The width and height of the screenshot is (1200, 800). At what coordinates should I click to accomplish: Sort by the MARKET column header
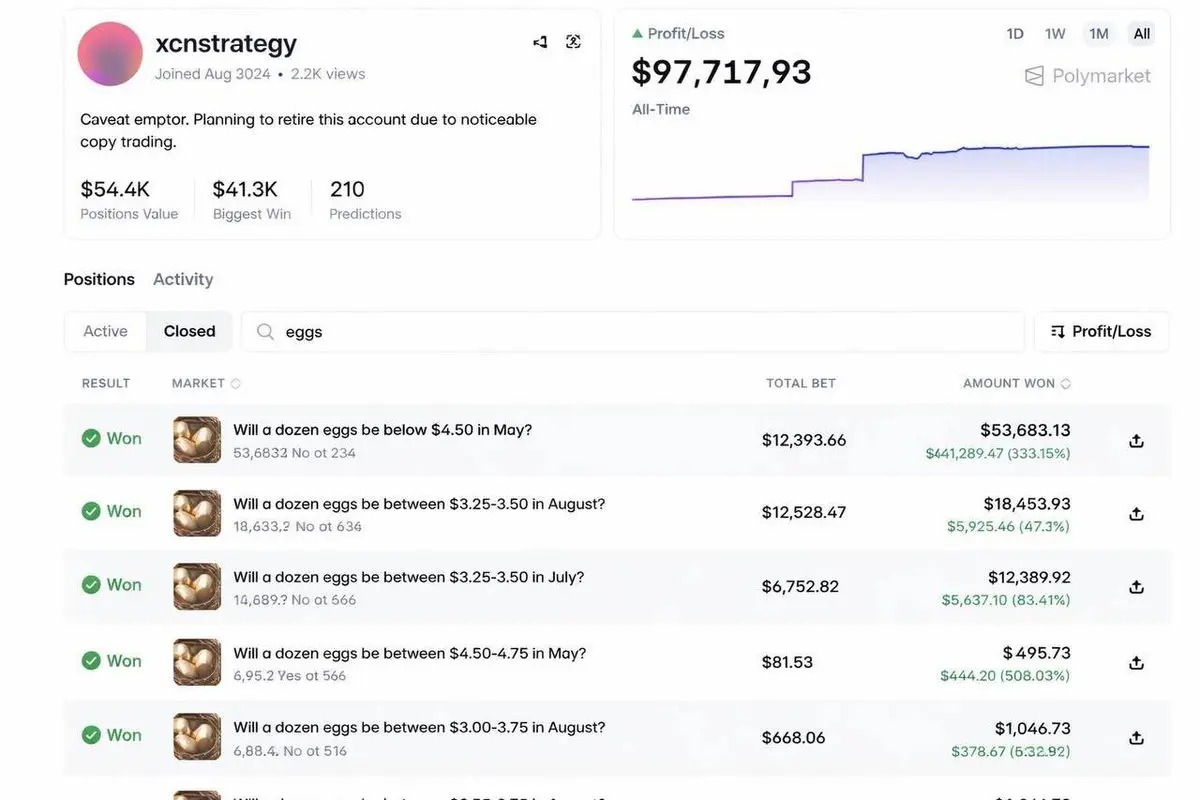click(x=206, y=384)
